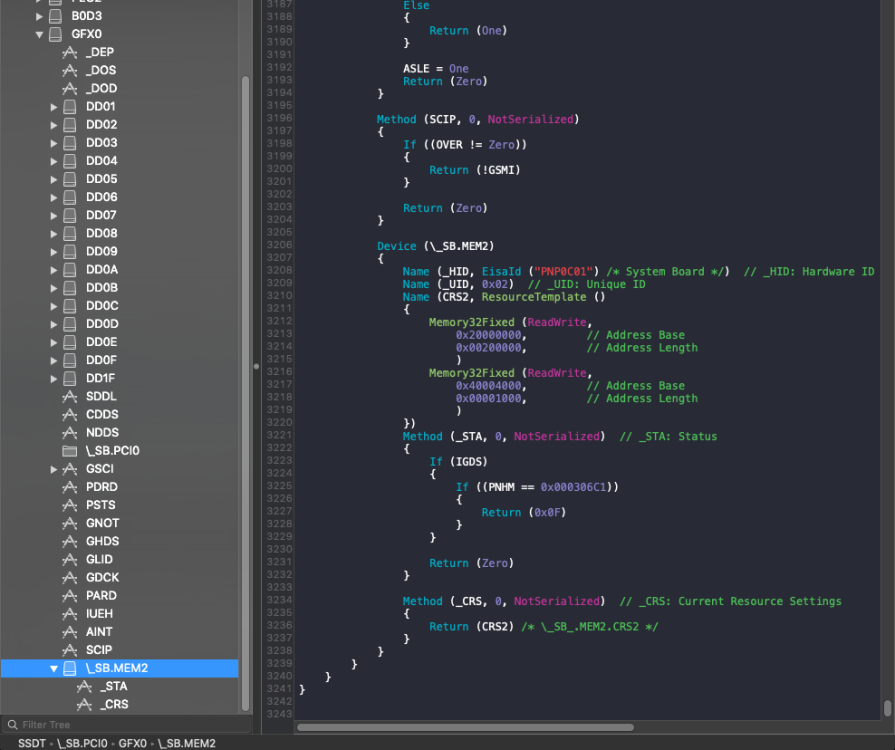Click the PDRD method icon
Screen dimensions: 895x750
(70, 487)
